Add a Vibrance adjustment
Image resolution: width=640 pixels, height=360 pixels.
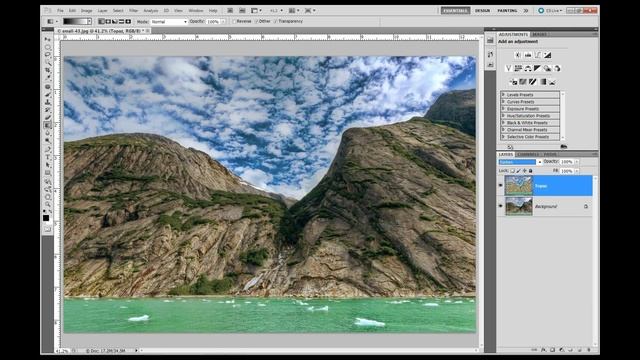(x=508, y=69)
